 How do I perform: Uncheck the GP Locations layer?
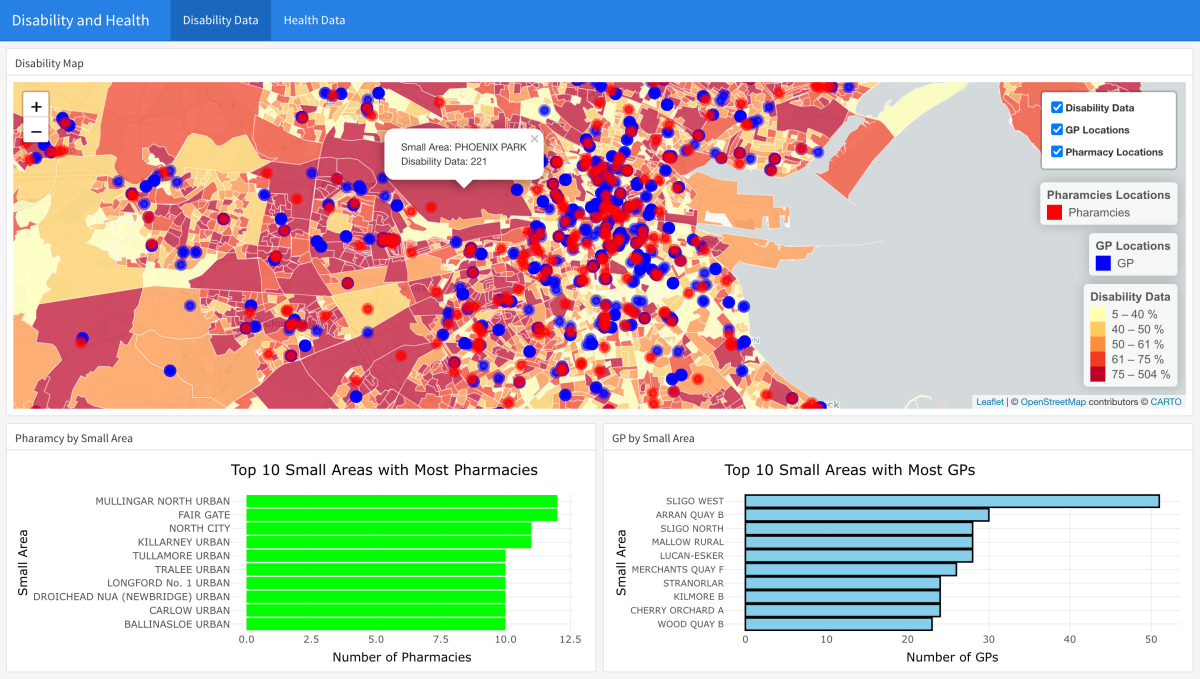(x=1056, y=129)
